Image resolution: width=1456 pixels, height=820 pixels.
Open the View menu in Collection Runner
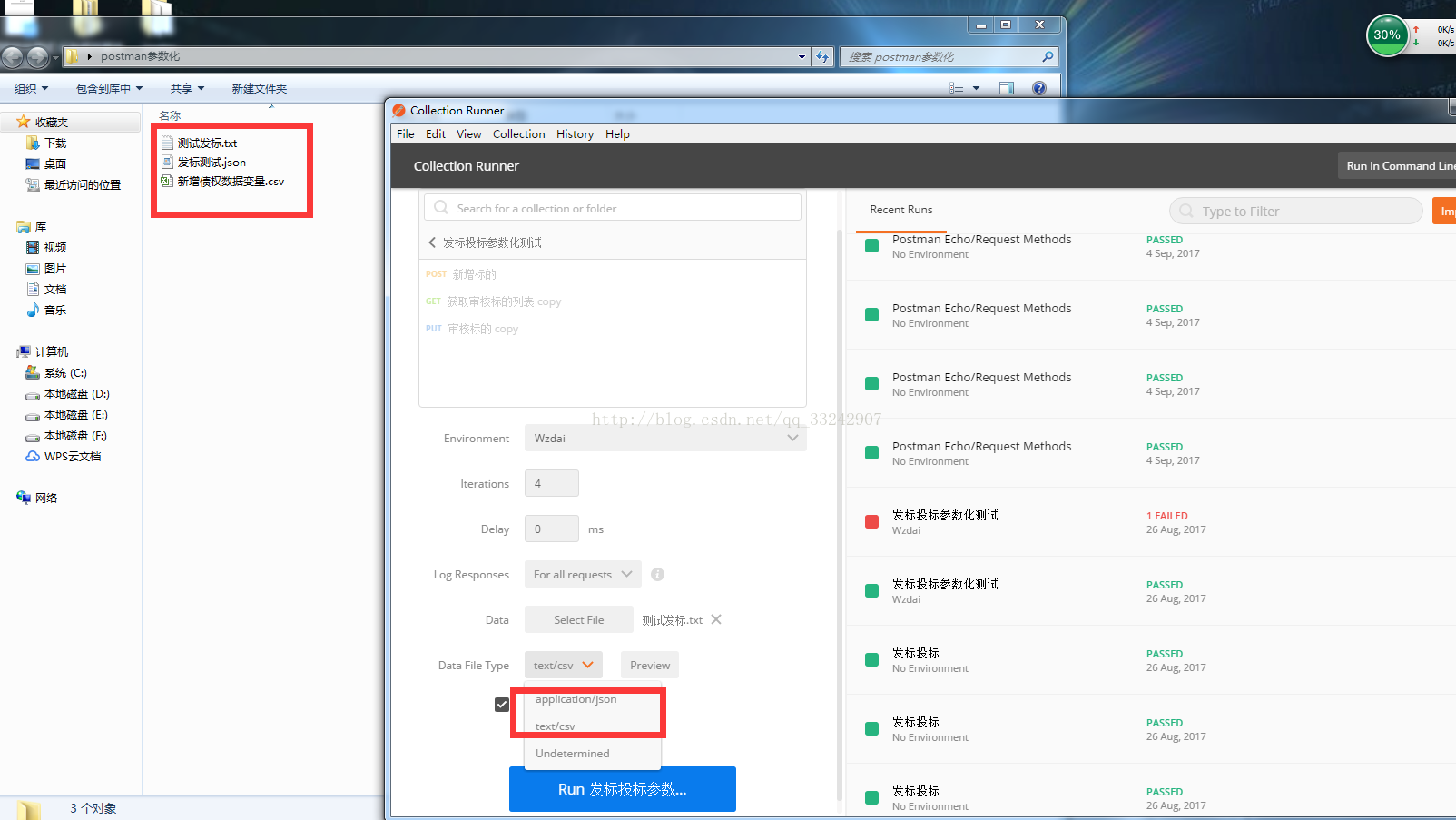pos(469,133)
